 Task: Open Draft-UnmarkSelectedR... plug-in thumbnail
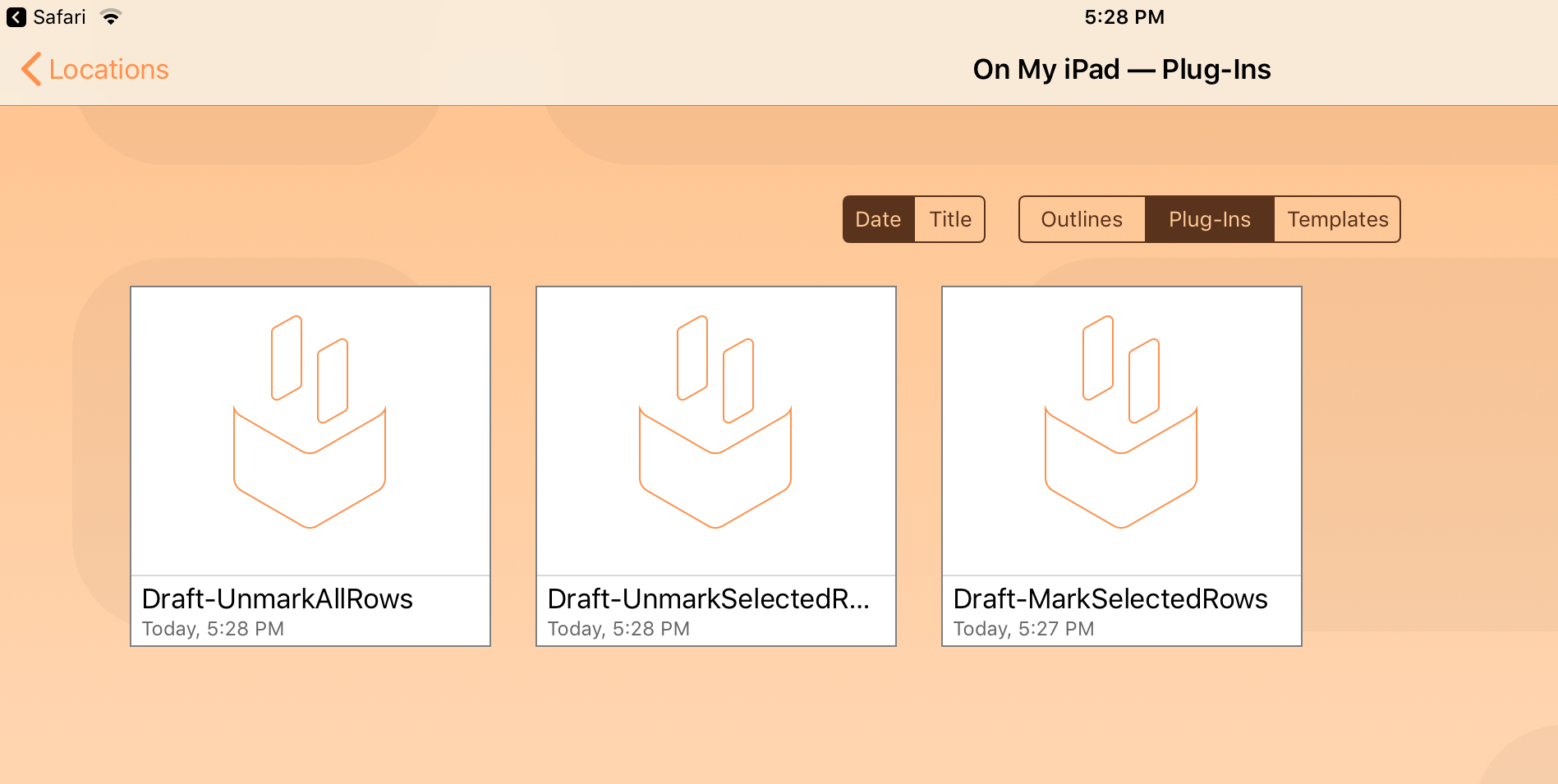pos(716,431)
